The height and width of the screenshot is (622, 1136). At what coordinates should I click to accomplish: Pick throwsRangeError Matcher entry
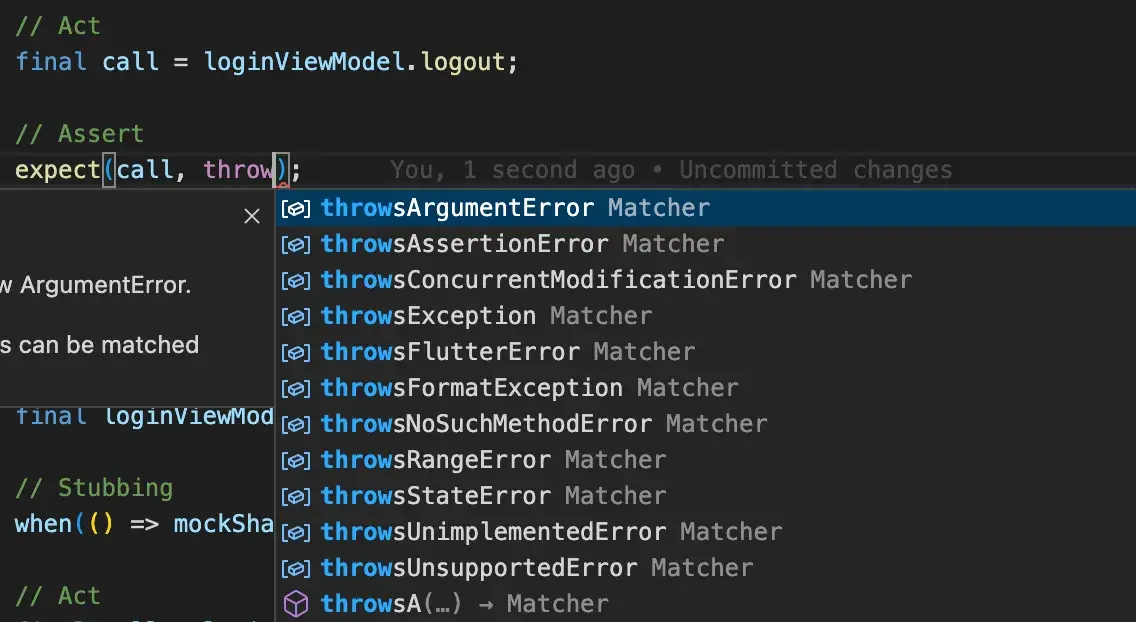706,460
